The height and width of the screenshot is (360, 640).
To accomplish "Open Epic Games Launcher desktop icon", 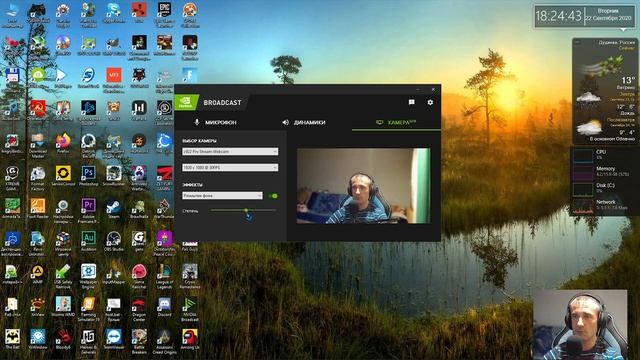I will click(164, 15).
